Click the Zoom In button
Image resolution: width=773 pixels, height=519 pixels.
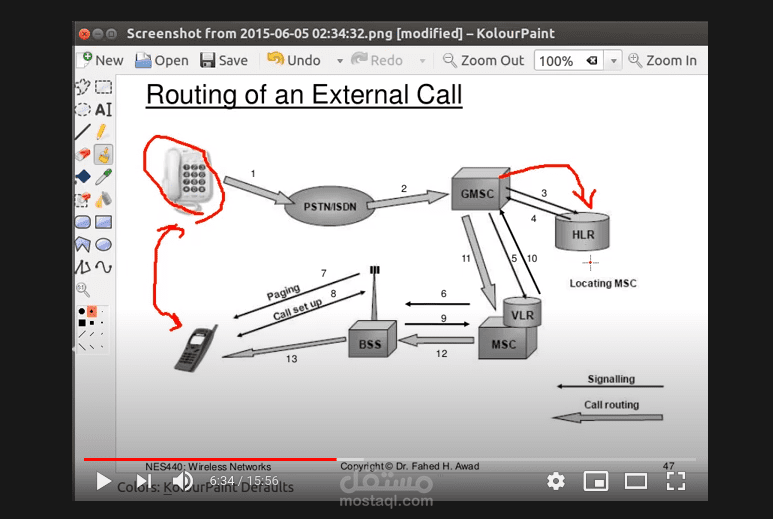pos(663,60)
